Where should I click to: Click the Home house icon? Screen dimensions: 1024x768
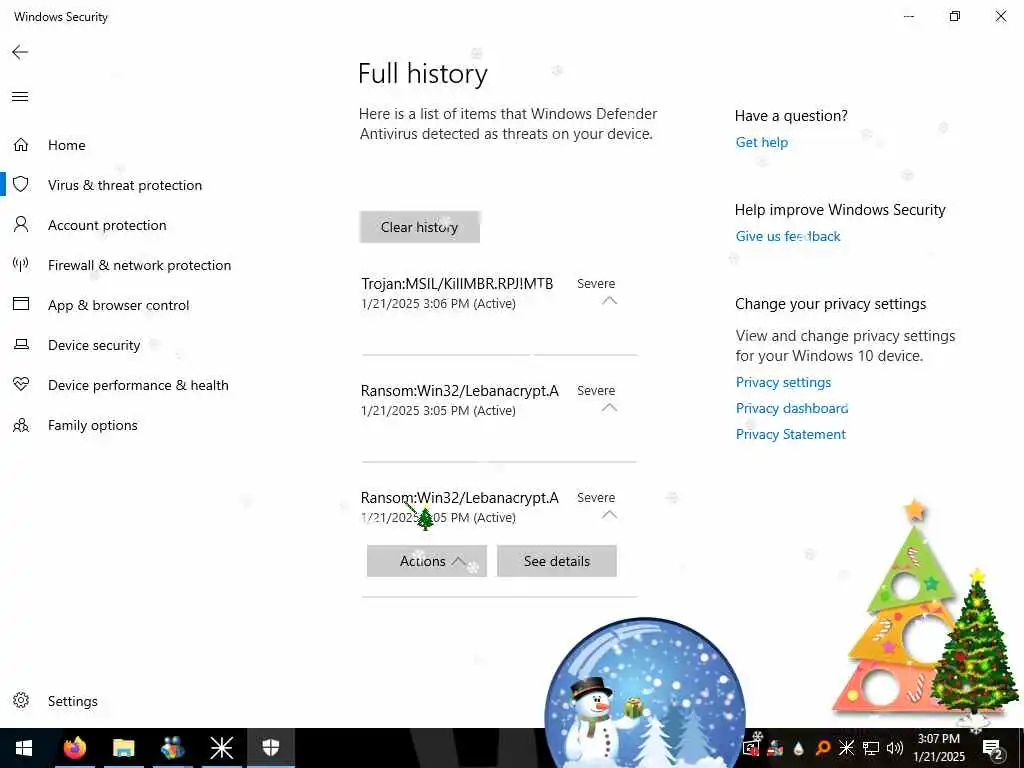(x=21, y=144)
